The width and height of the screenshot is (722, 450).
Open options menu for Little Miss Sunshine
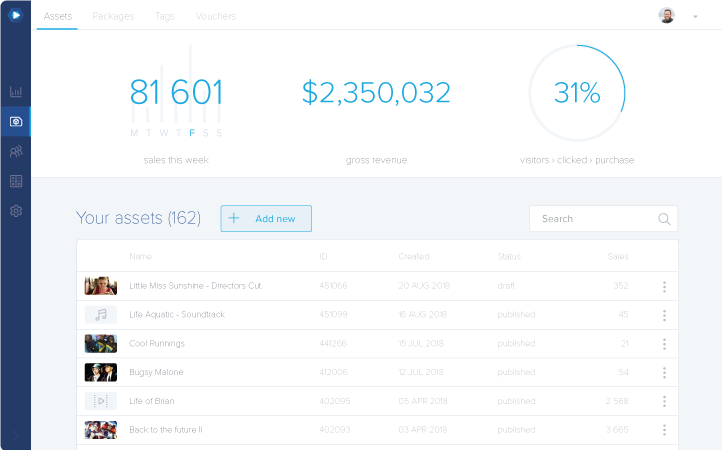point(664,286)
